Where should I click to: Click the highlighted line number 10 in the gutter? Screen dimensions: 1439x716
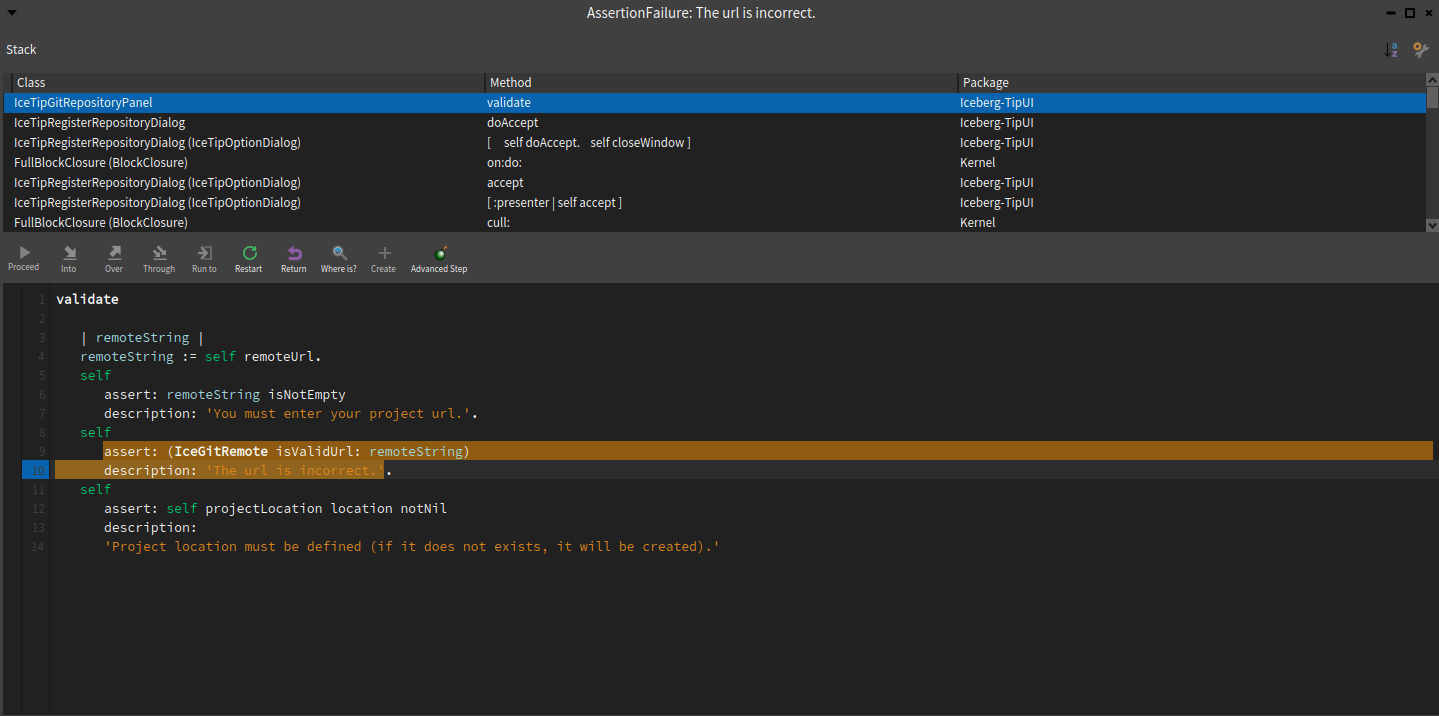tap(35, 470)
